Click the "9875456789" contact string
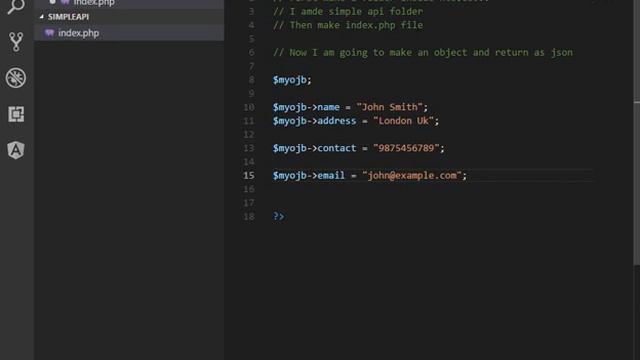 pyautogui.click(x=406, y=148)
